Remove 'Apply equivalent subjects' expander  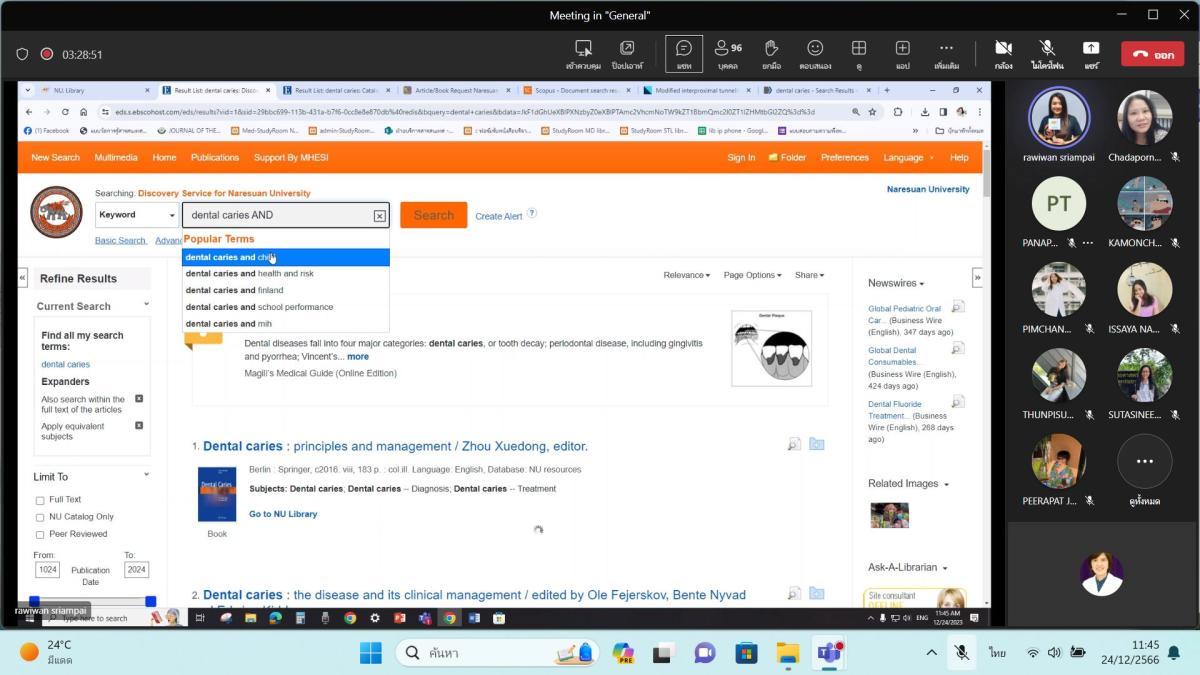click(x=139, y=425)
